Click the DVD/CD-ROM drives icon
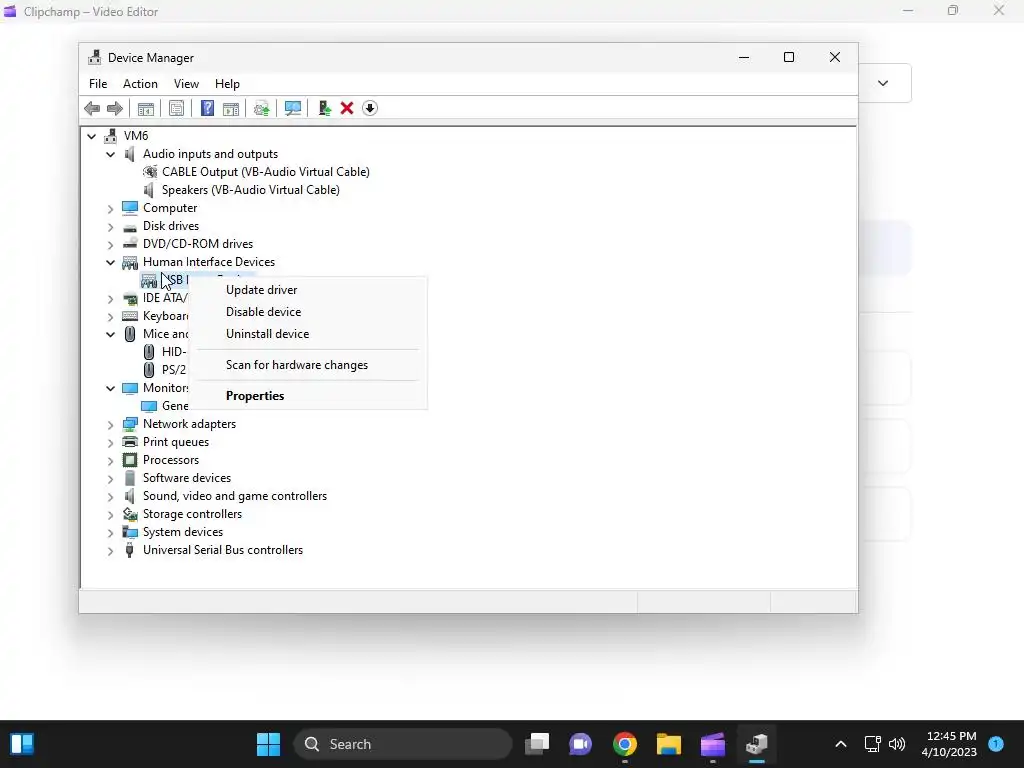Viewport: 1024px width, 768px height. pos(130,244)
